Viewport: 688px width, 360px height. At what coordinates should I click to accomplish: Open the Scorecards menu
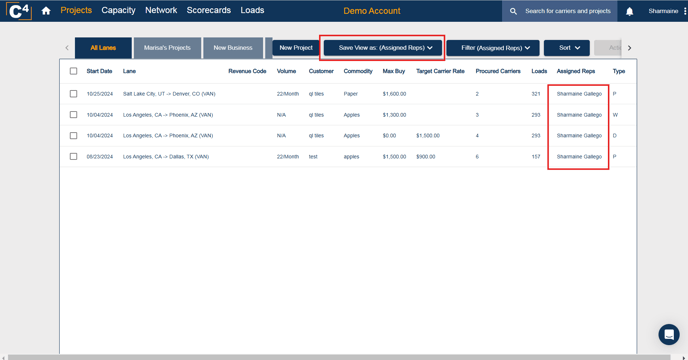(208, 10)
